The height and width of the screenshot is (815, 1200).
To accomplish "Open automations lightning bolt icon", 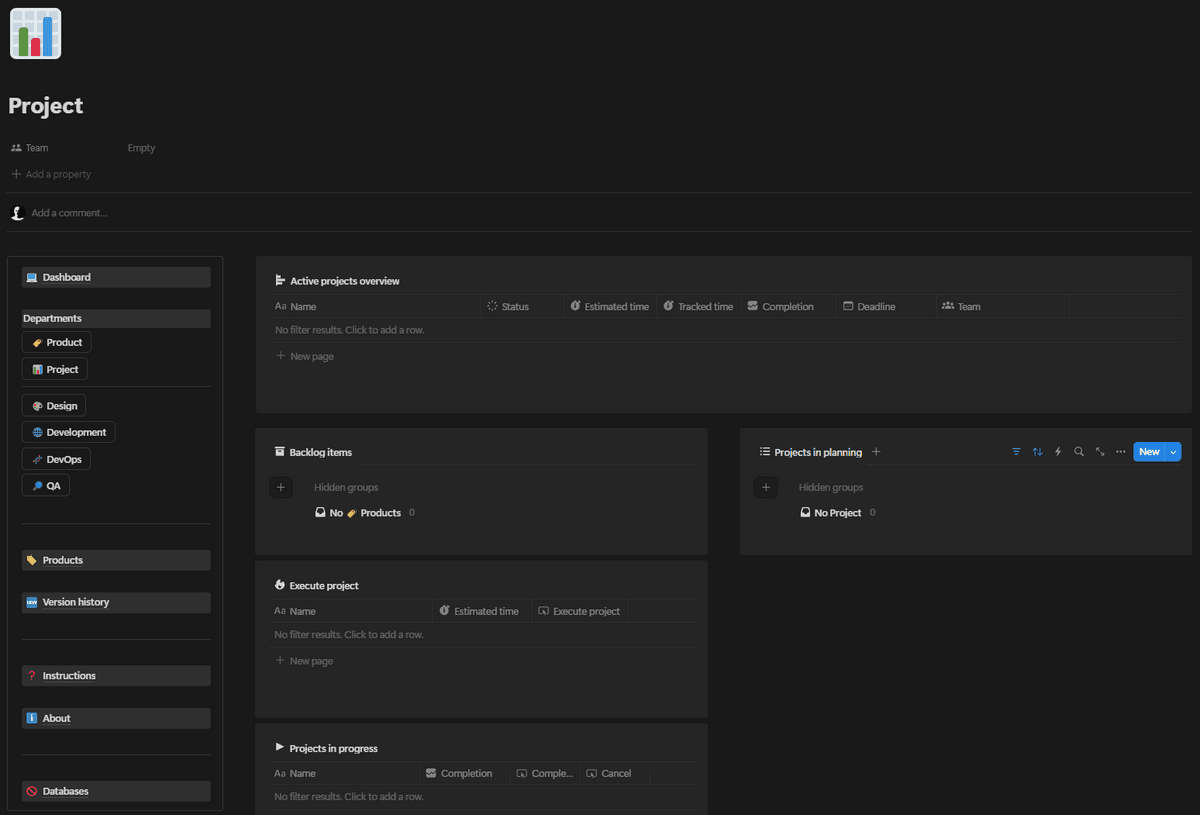I will tap(1058, 452).
